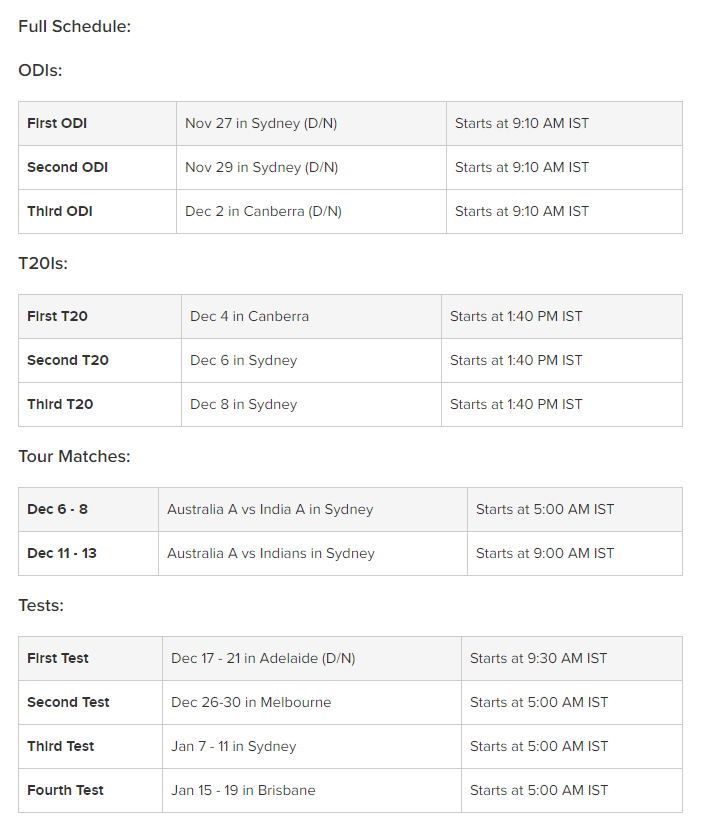Click Dec 6 in Sydney T20 cell
This screenshot has width=701, height=830.
pos(243,361)
